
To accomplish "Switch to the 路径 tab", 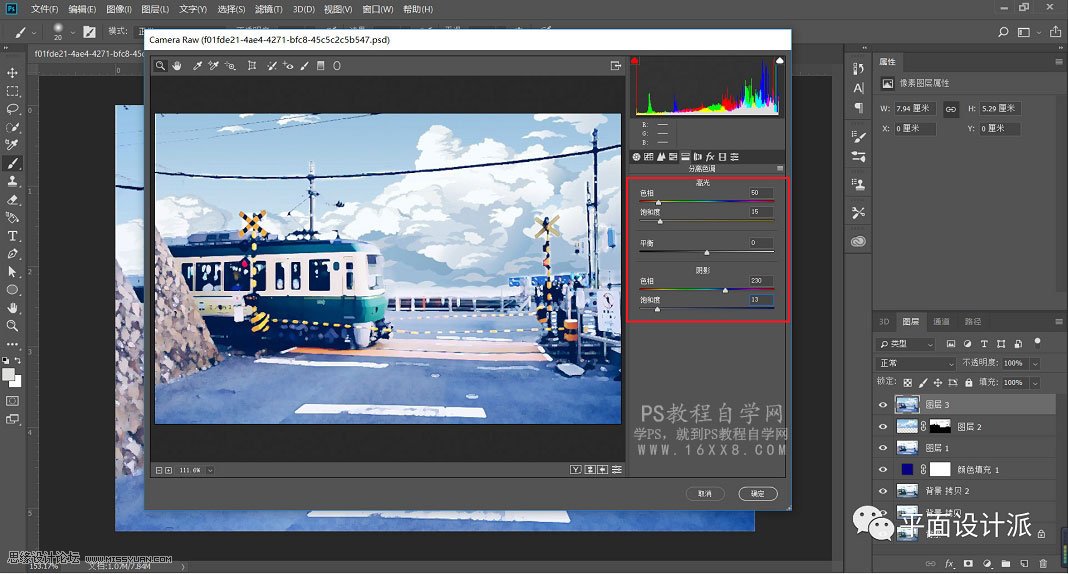I will pos(973,321).
